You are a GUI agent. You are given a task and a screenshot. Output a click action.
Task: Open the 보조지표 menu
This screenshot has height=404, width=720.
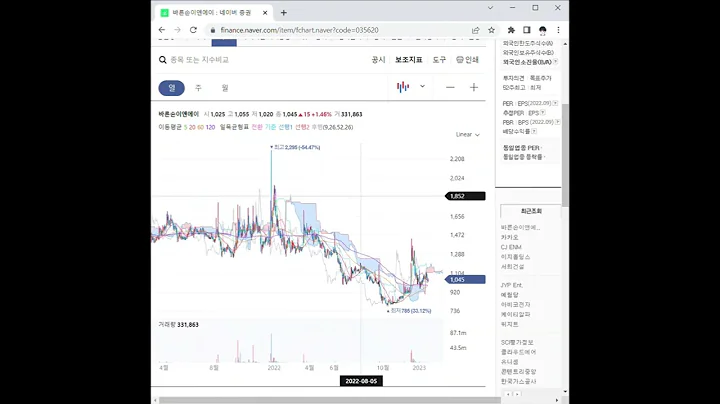(x=409, y=60)
